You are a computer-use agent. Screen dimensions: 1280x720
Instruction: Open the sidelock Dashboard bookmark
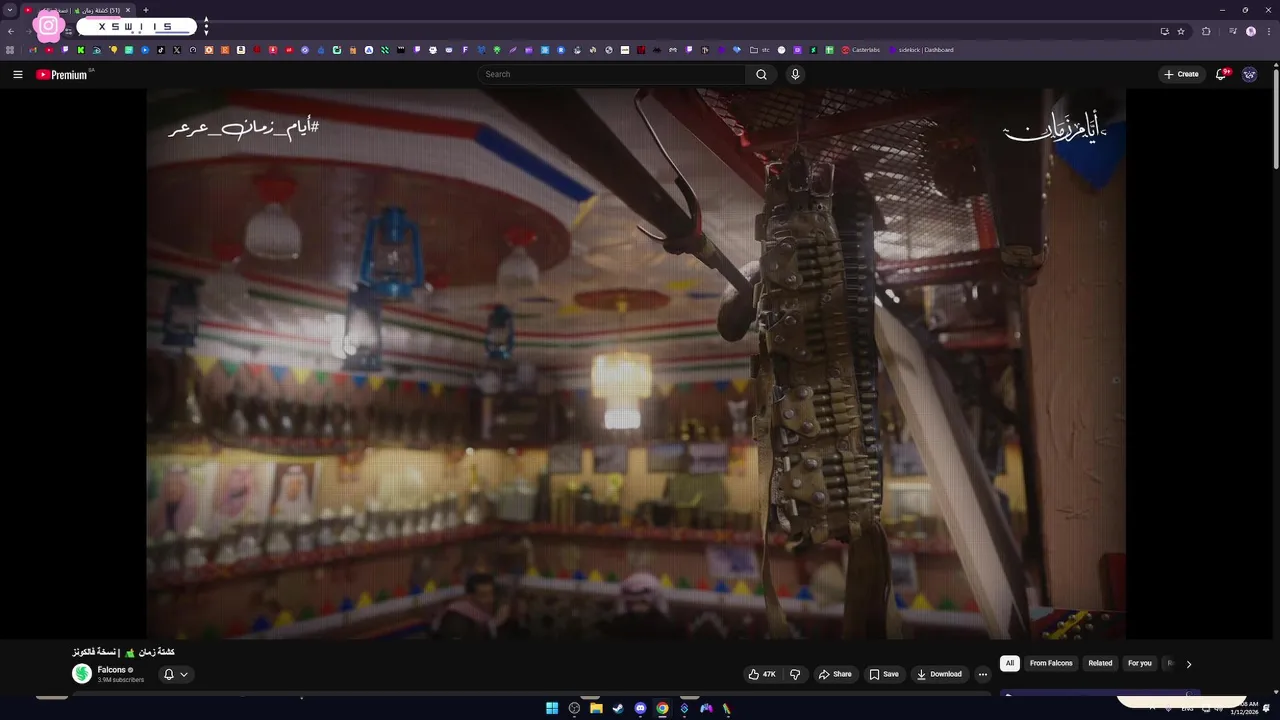pos(921,50)
